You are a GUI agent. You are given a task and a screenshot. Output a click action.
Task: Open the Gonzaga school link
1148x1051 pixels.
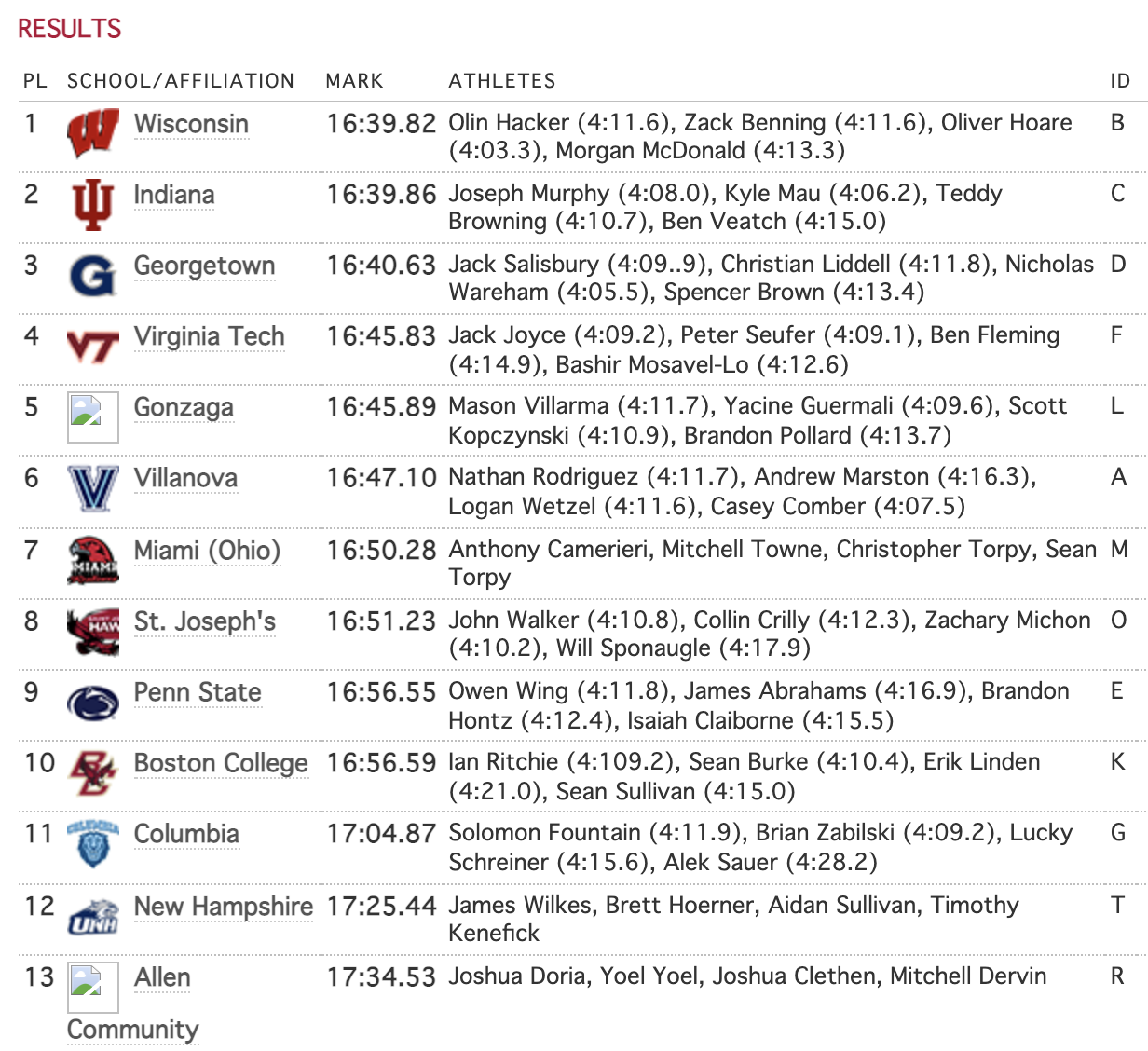tap(184, 407)
